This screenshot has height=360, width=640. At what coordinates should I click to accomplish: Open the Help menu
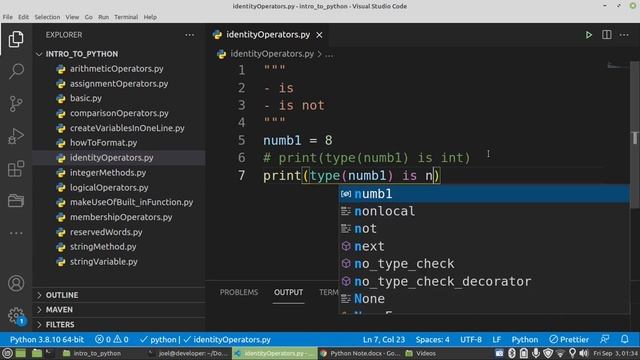[x=150, y=17]
